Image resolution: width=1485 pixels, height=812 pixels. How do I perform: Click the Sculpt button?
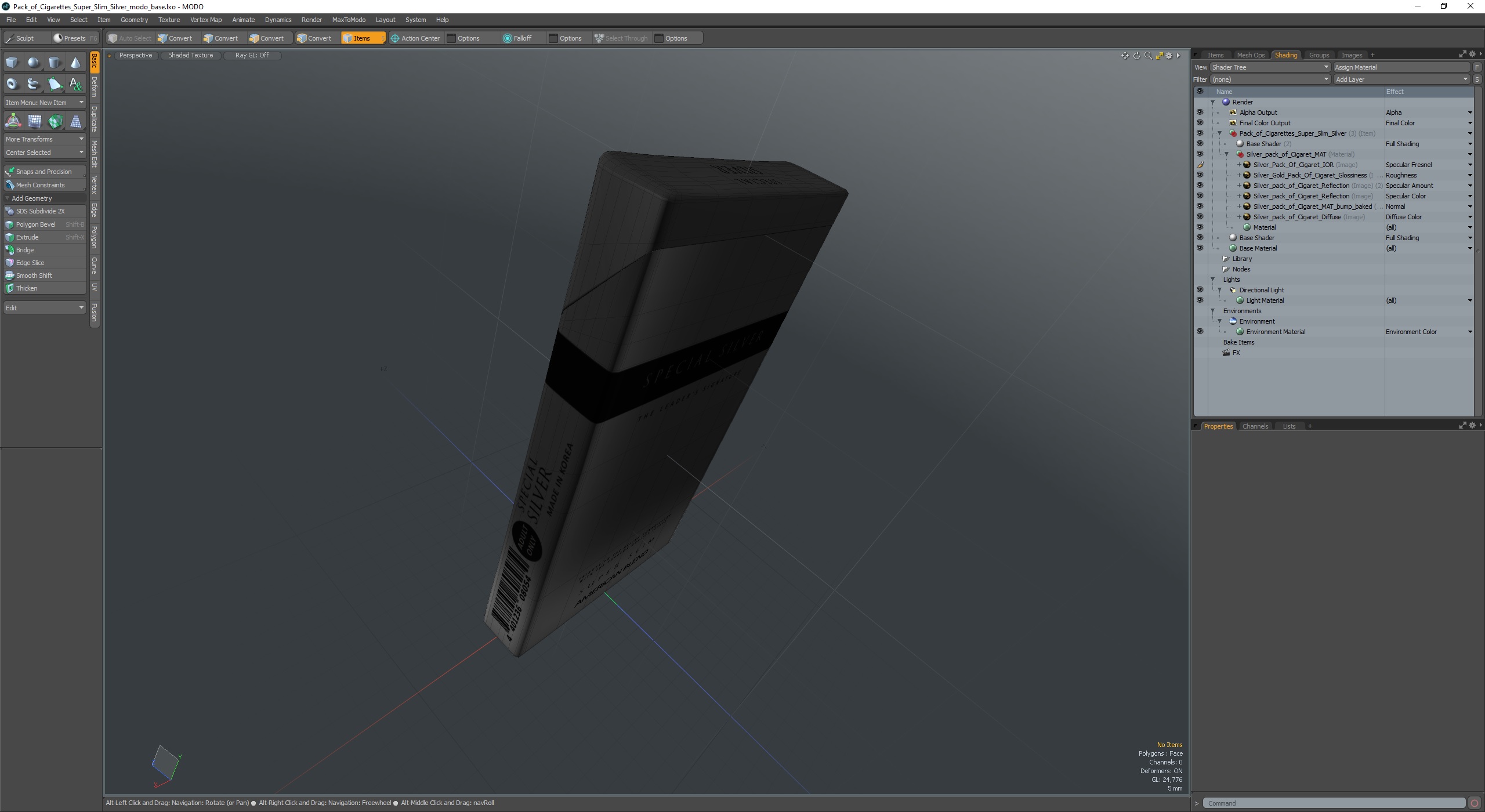pos(26,38)
